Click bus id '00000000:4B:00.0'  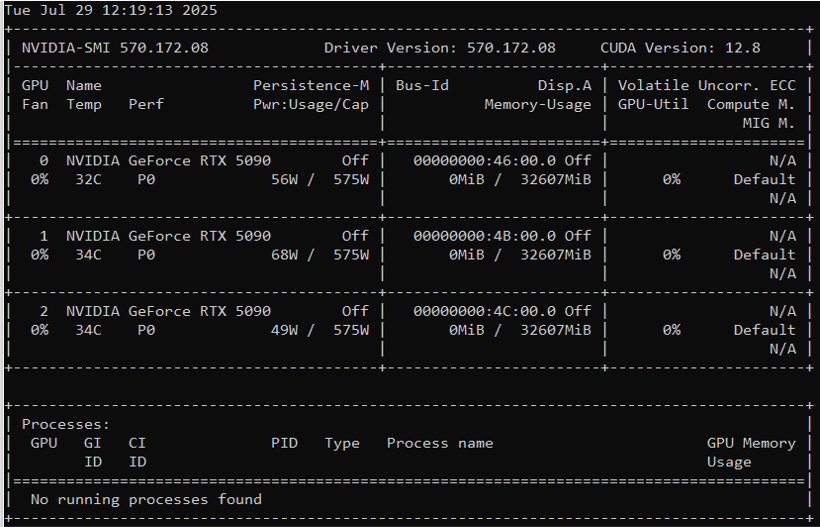point(484,236)
